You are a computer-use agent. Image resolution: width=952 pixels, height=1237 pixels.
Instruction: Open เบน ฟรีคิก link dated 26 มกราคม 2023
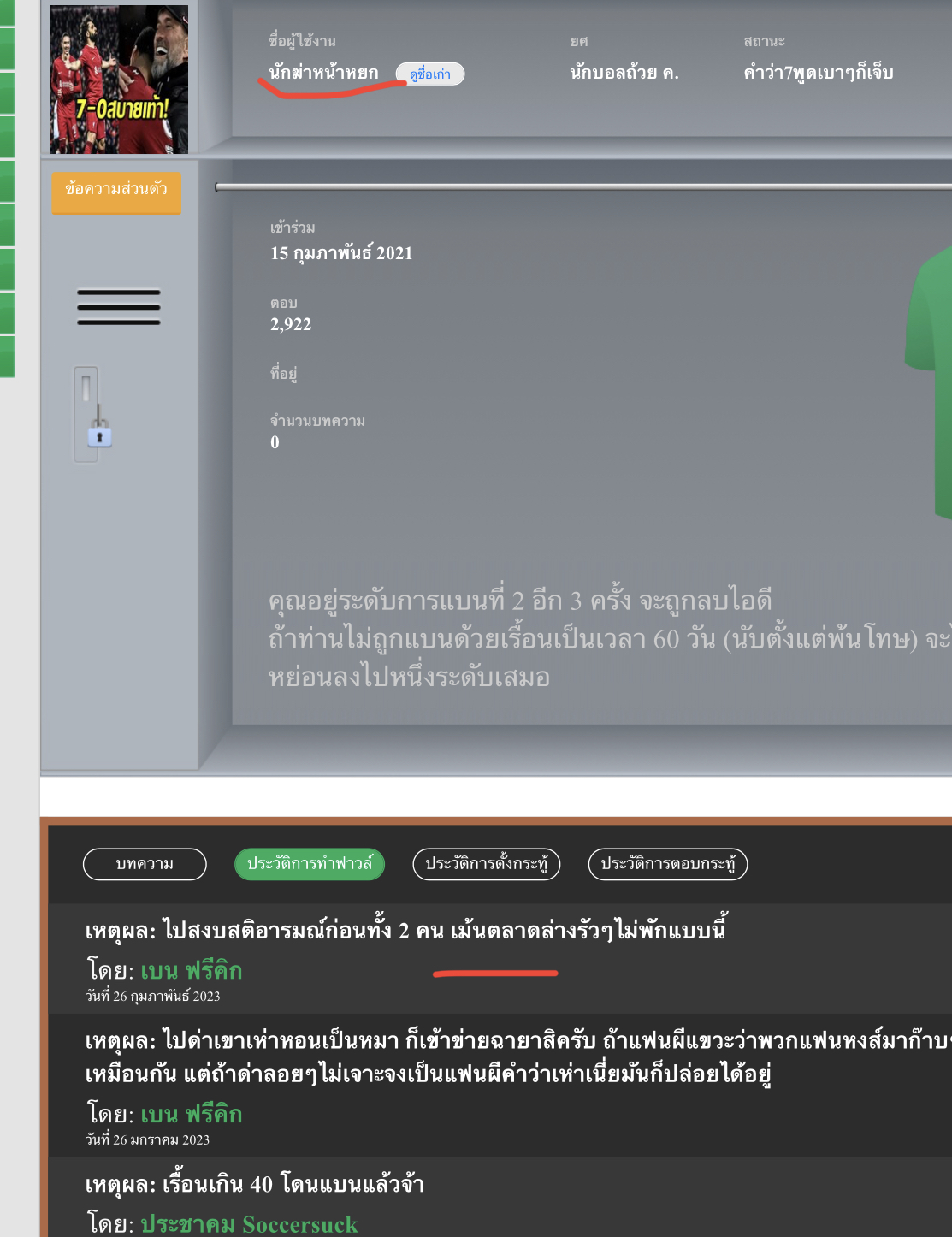pyautogui.click(x=192, y=1115)
